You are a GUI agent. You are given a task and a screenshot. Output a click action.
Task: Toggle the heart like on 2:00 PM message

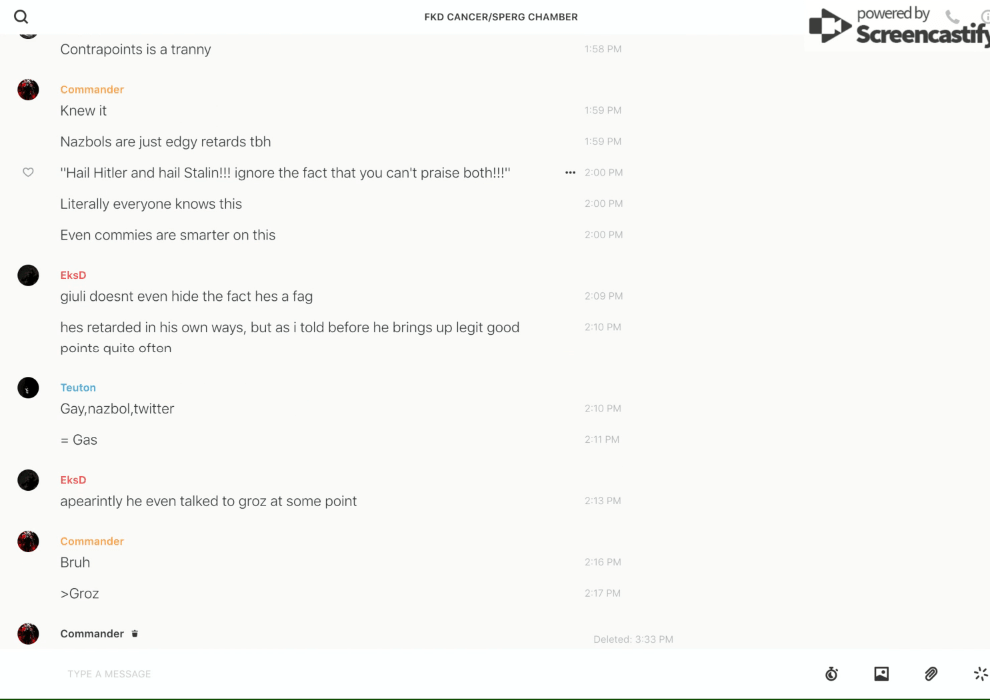pyautogui.click(x=28, y=173)
